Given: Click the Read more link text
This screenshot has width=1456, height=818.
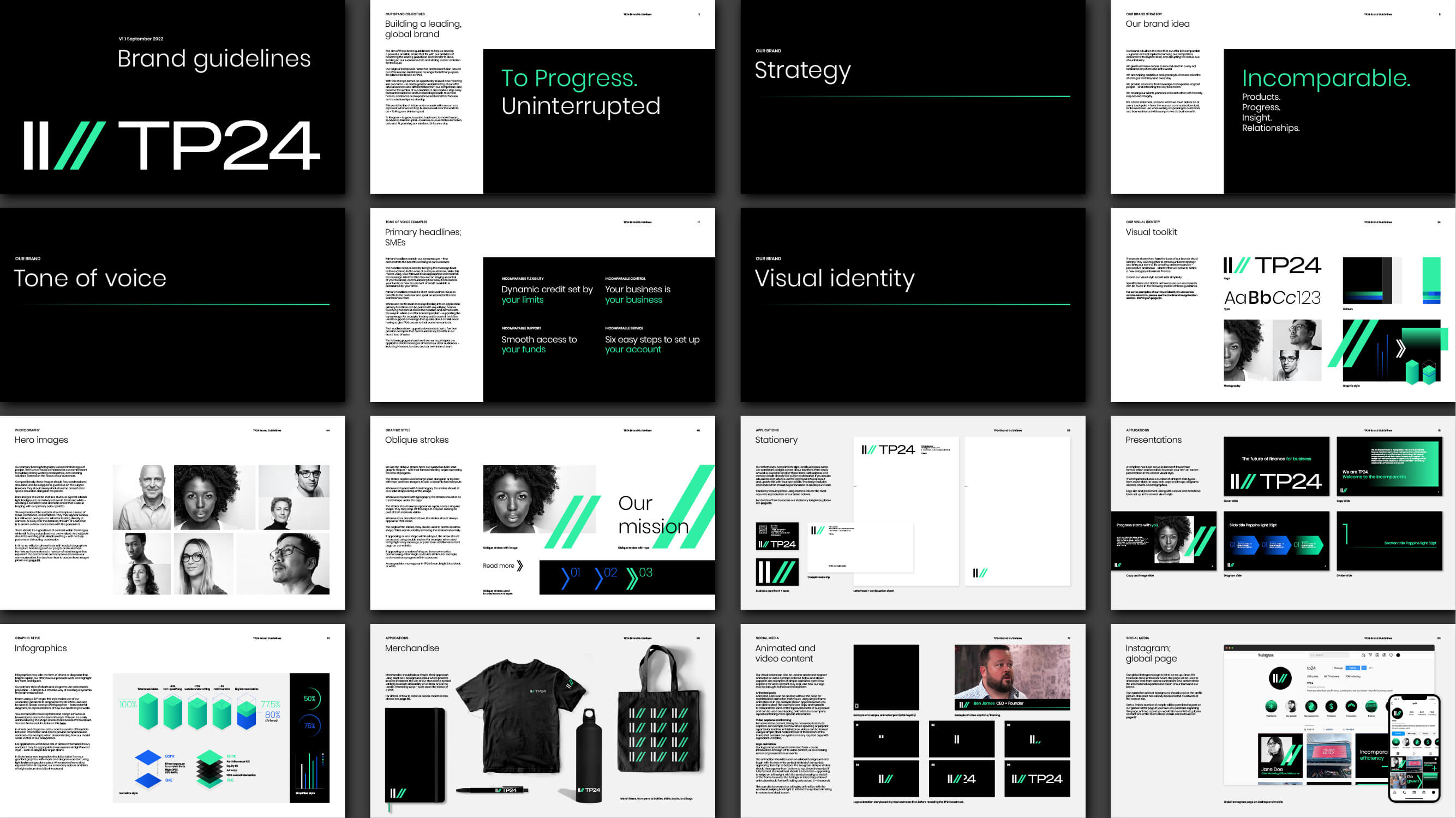Looking at the screenshot, I should pyautogui.click(x=498, y=566).
